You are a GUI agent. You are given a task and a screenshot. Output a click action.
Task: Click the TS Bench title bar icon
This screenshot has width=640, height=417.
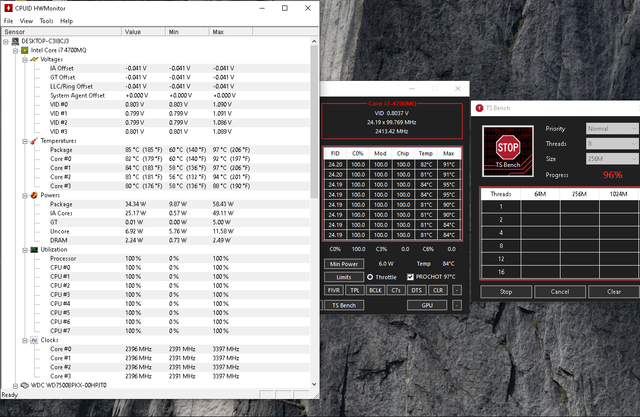pos(479,108)
